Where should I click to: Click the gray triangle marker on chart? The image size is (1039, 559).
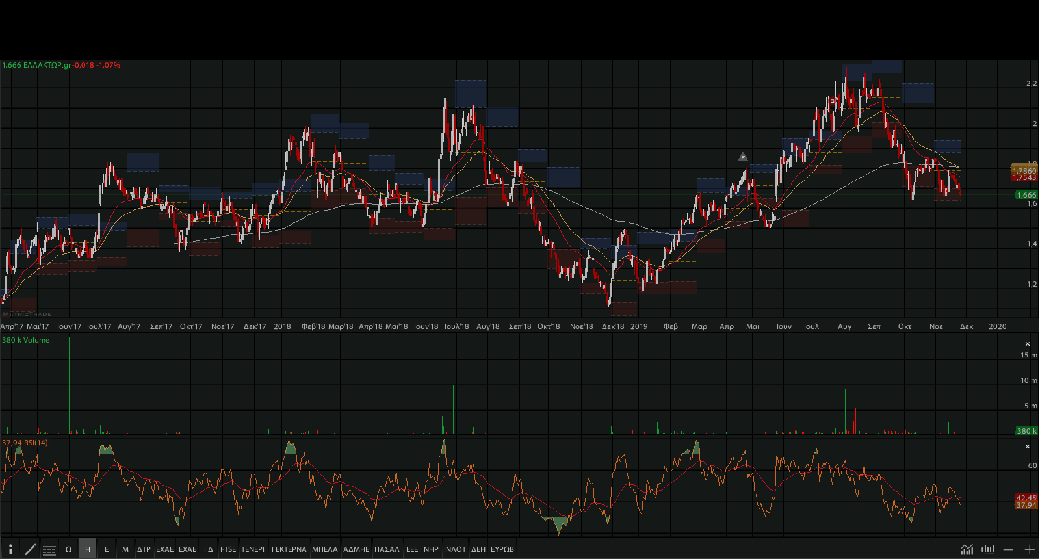[743, 157]
